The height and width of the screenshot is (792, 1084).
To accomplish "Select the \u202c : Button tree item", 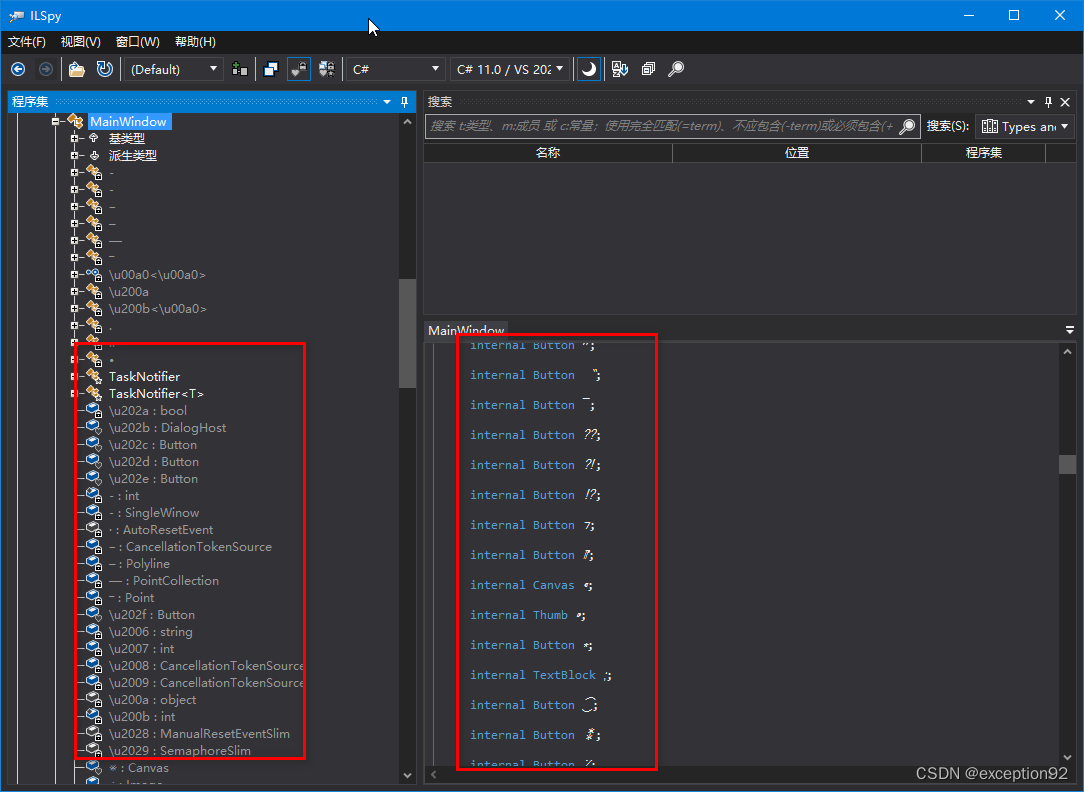I will point(153,445).
